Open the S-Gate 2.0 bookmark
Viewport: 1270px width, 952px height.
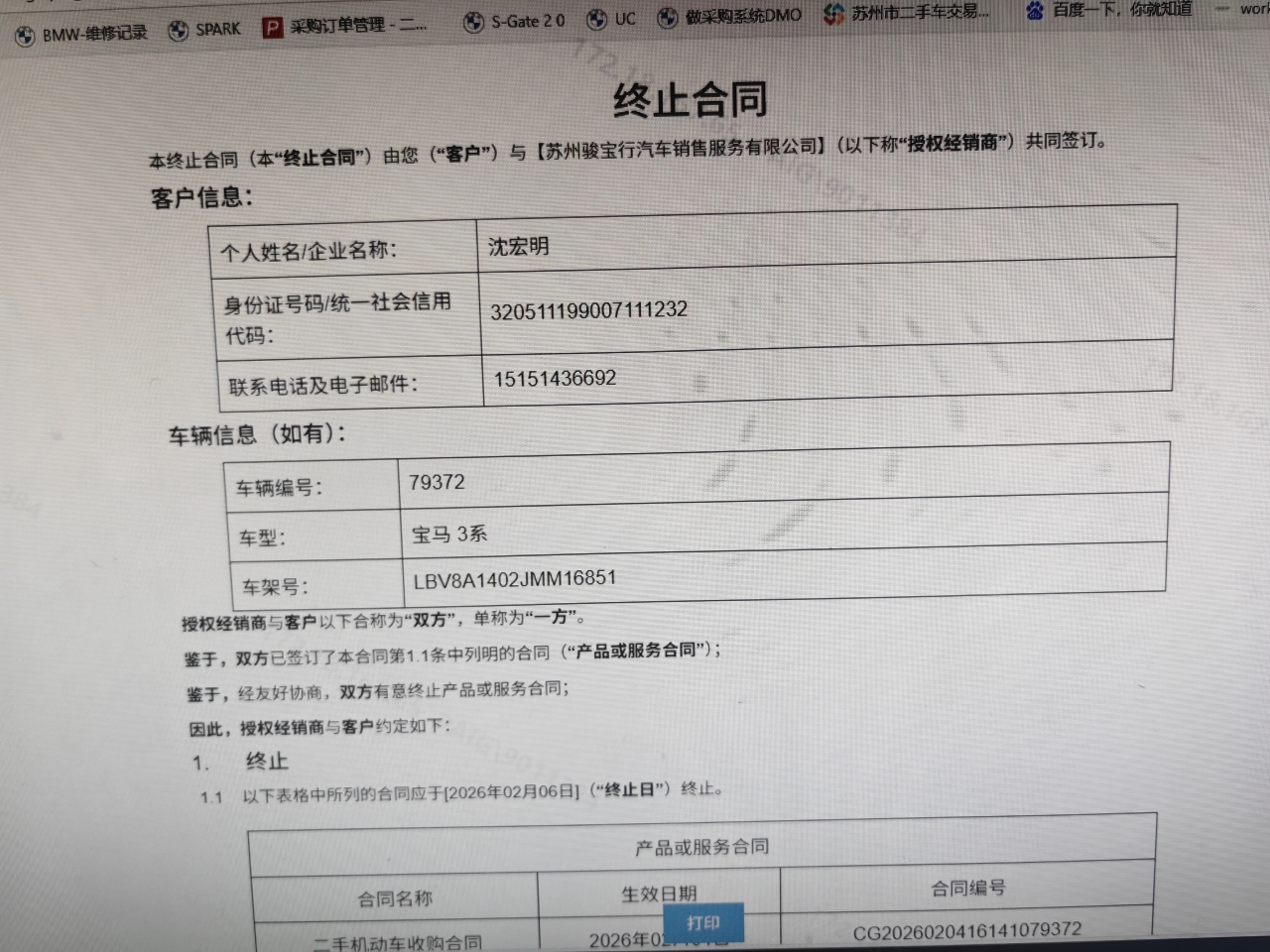(x=516, y=21)
